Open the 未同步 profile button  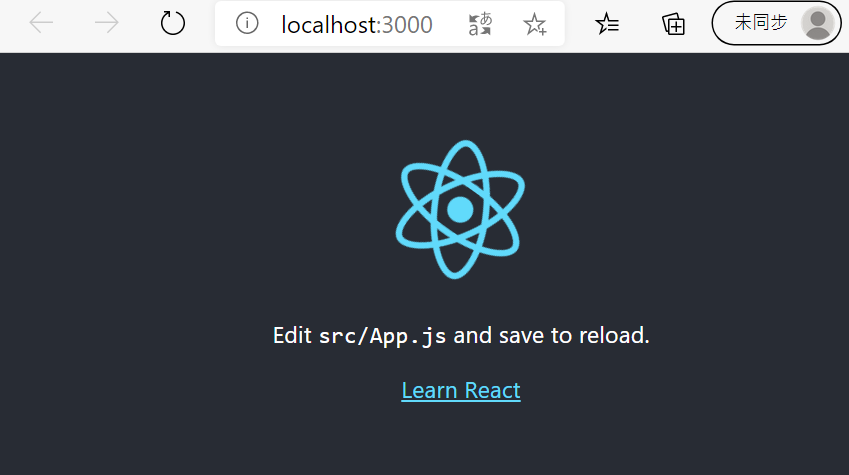[x=776, y=23]
